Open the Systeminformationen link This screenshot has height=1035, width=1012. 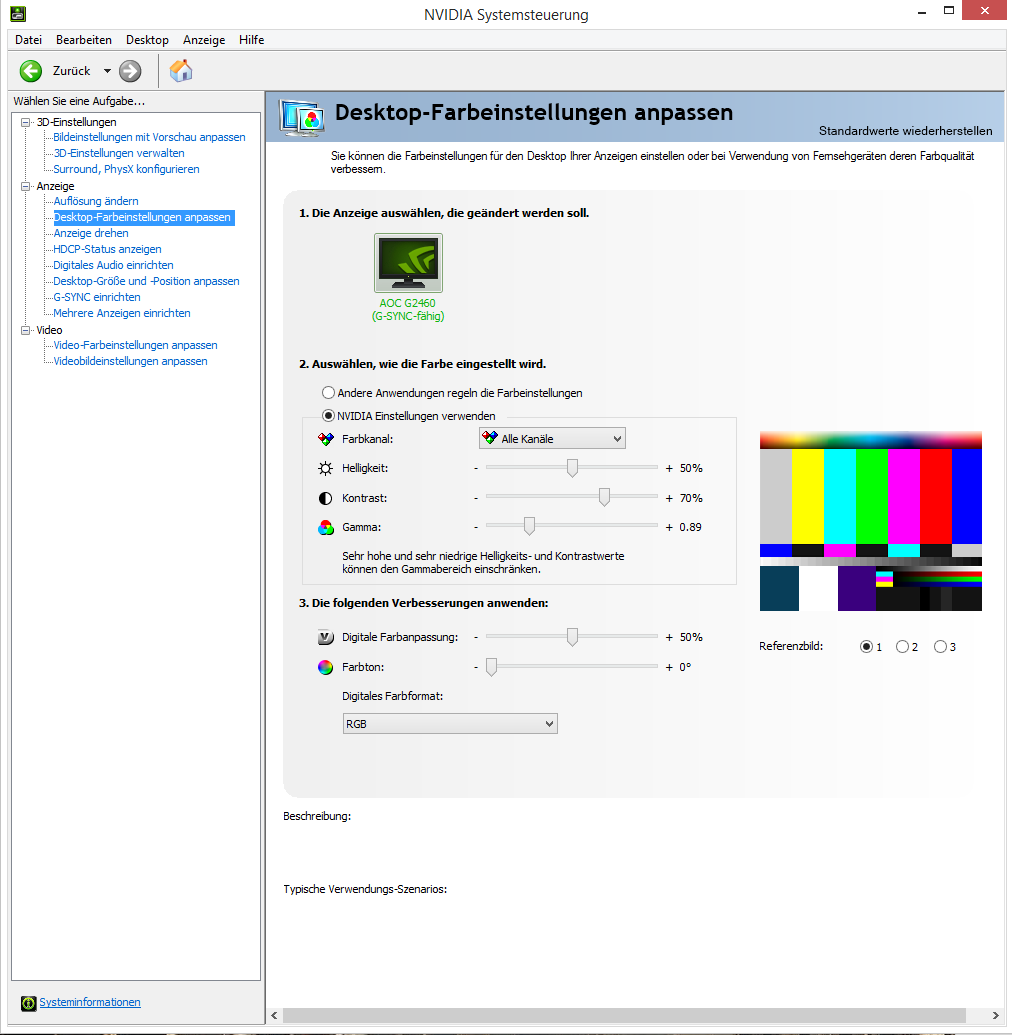tap(90, 1002)
